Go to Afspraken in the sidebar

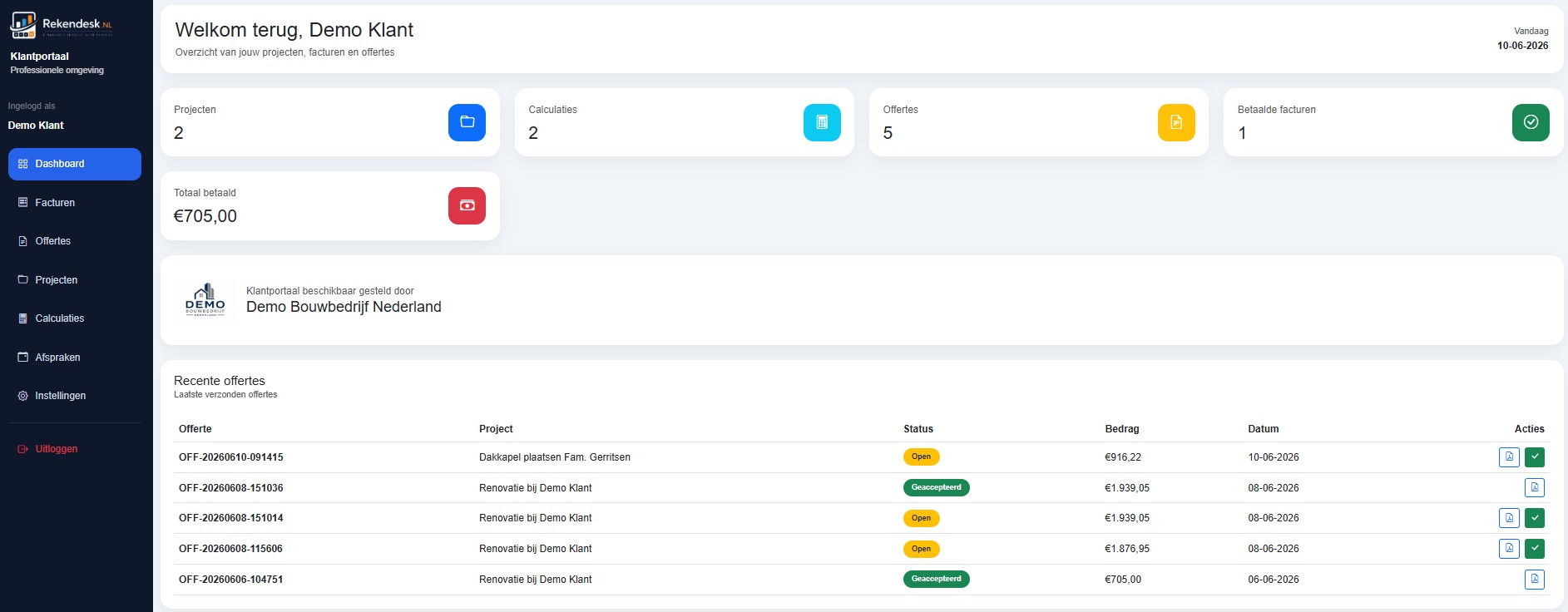pos(75,358)
